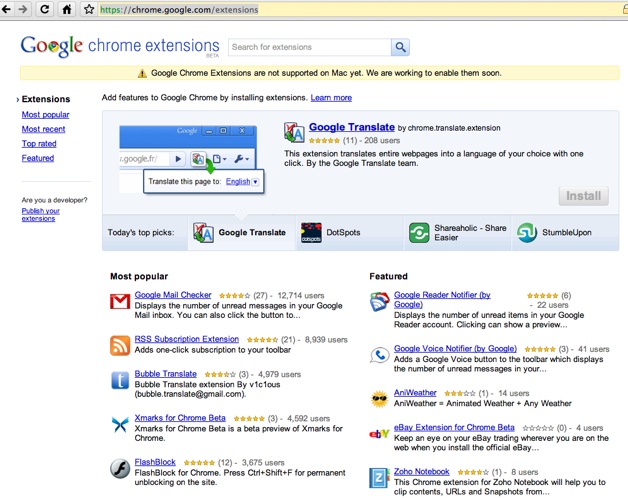Open Bubble Translate link
This screenshot has height=498, width=628.
coord(165,374)
